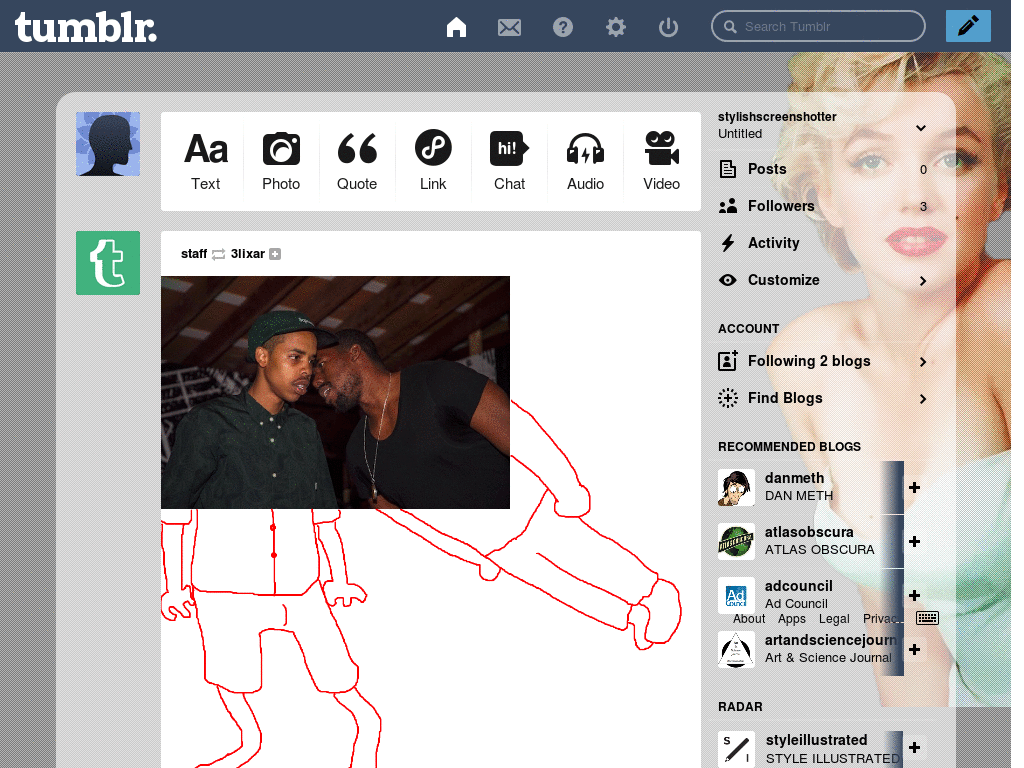Screen dimensions: 1024x768
Task: Open the Help question mark icon
Action: (562, 27)
